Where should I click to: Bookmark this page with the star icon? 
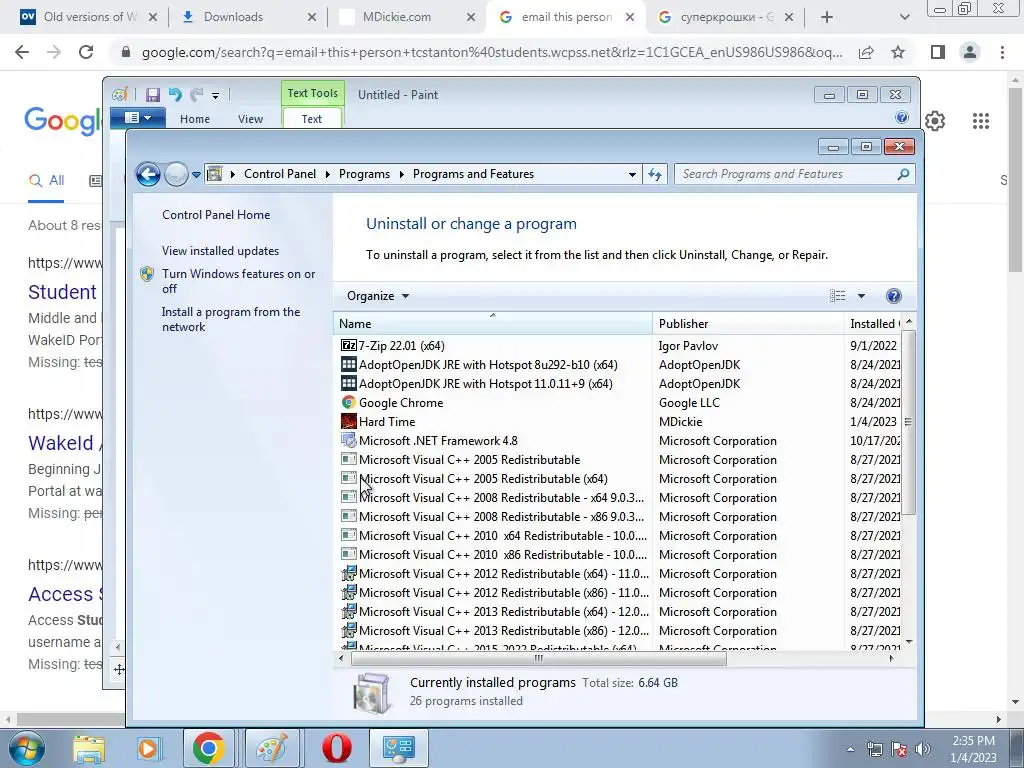[898, 52]
